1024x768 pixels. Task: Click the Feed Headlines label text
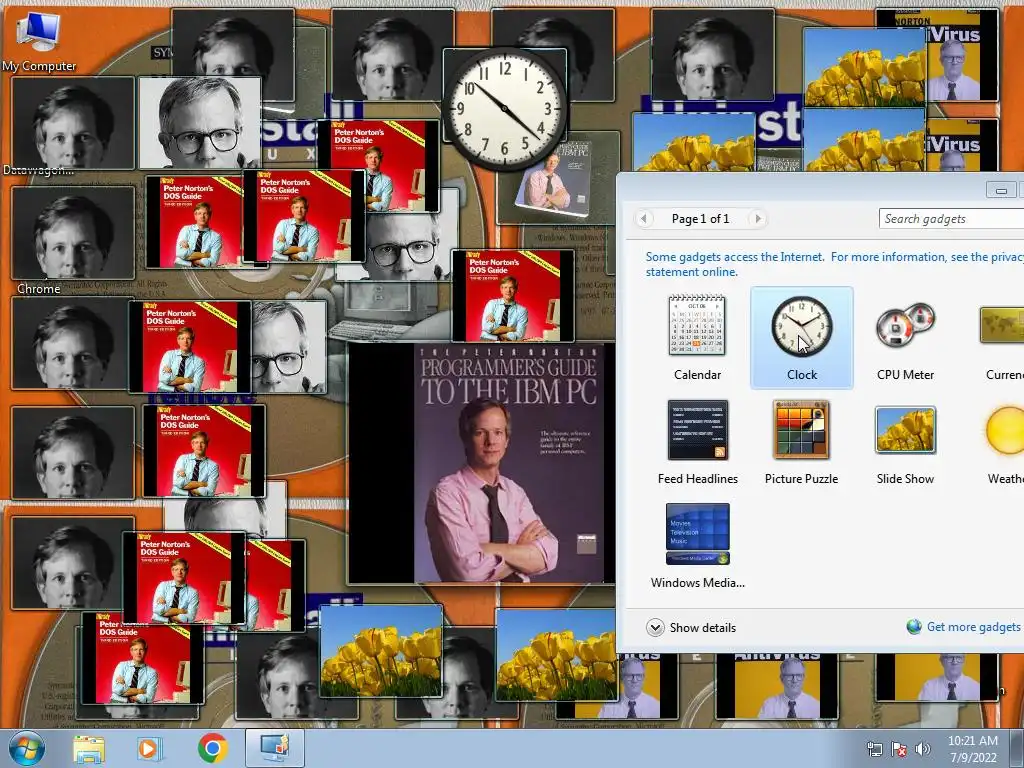pyautogui.click(x=697, y=479)
